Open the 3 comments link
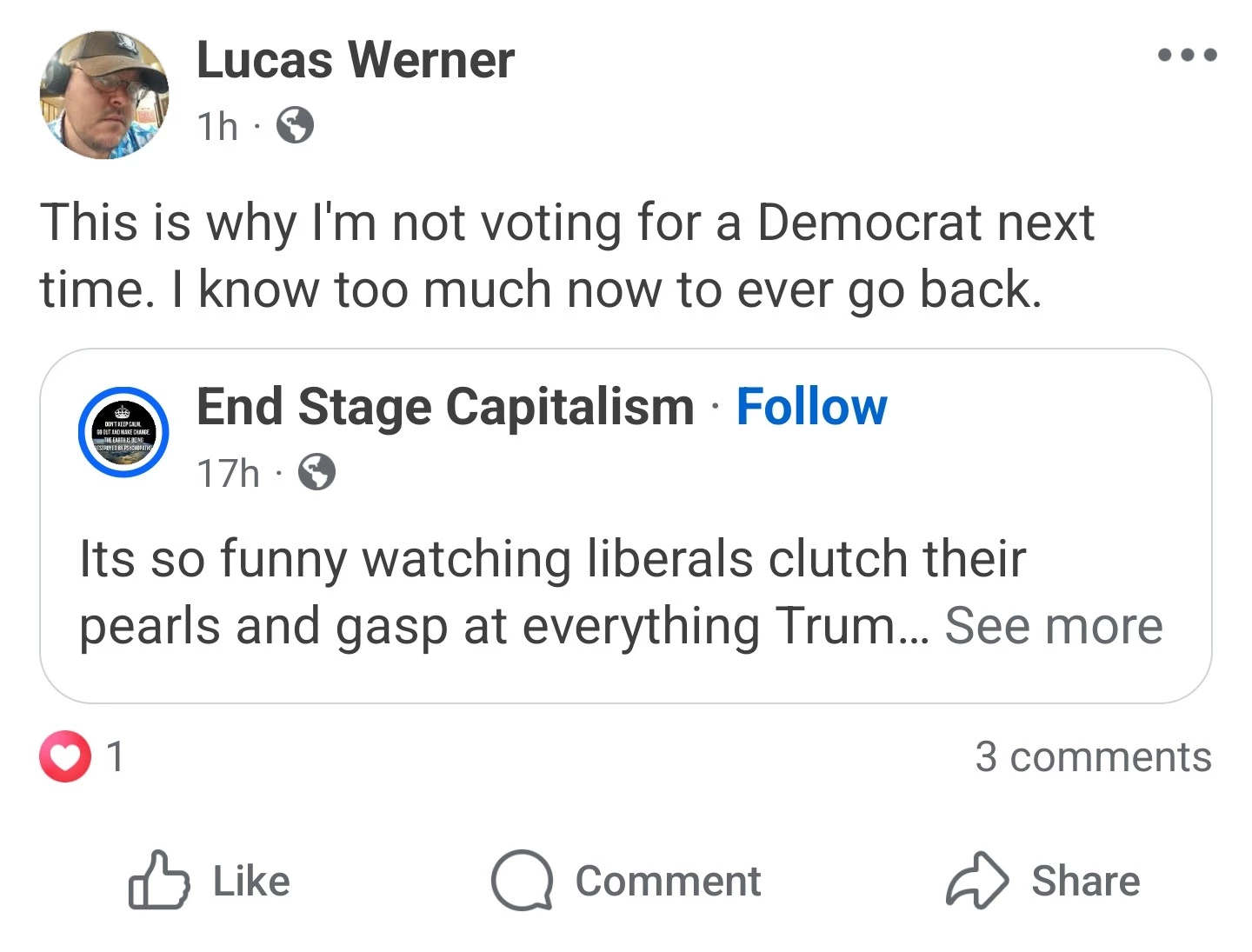Image resolution: width=1252 pixels, height=952 pixels. pos(1092,756)
